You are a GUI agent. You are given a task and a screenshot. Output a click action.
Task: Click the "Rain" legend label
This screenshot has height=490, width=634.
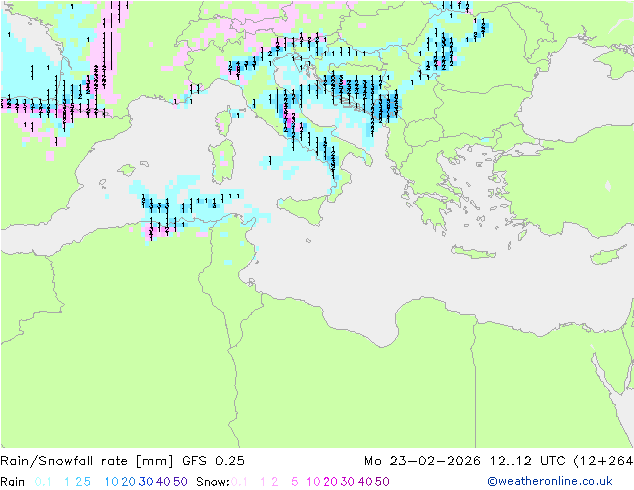point(13,482)
